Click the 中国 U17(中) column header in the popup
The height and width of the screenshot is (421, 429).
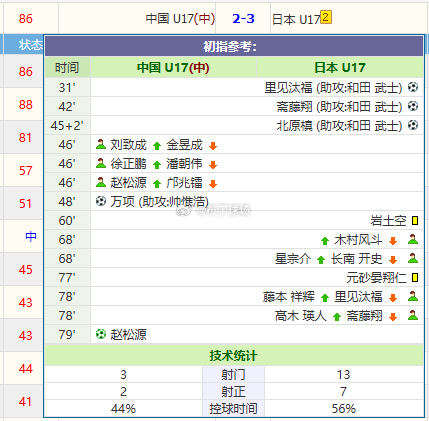click(x=173, y=68)
